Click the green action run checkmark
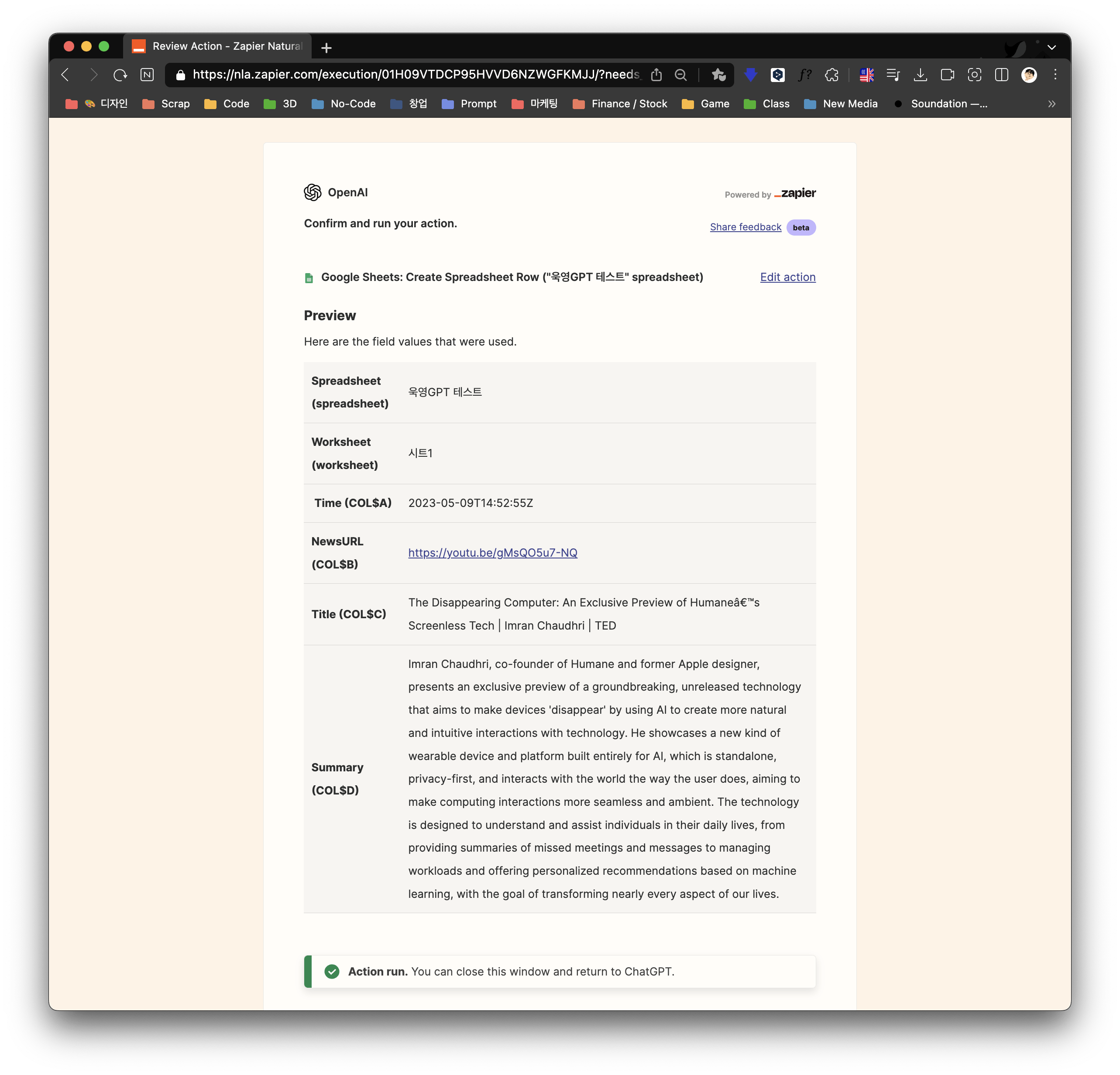 [x=332, y=972]
